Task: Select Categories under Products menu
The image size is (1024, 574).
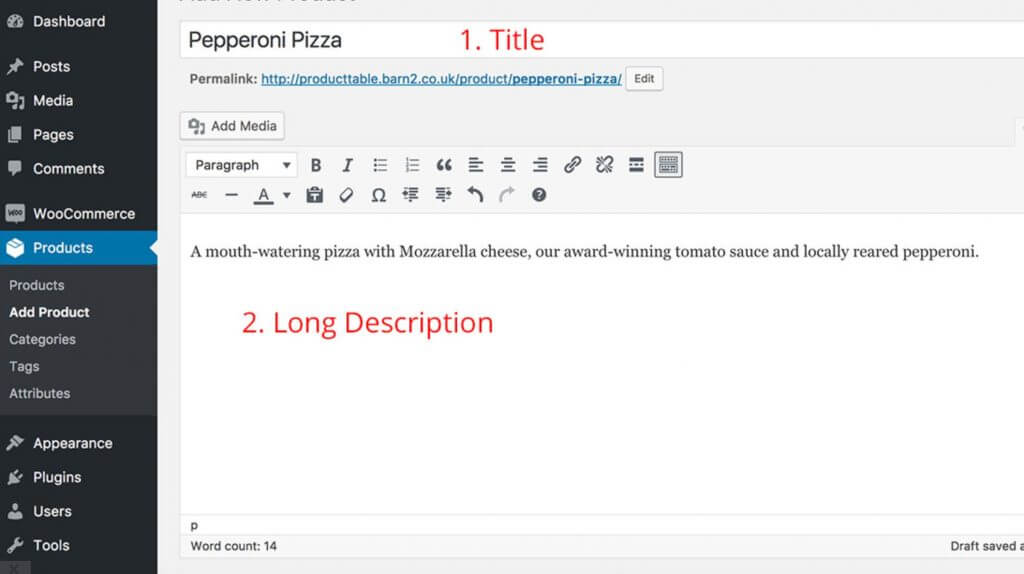Action: pyautogui.click(x=42, y=339)
